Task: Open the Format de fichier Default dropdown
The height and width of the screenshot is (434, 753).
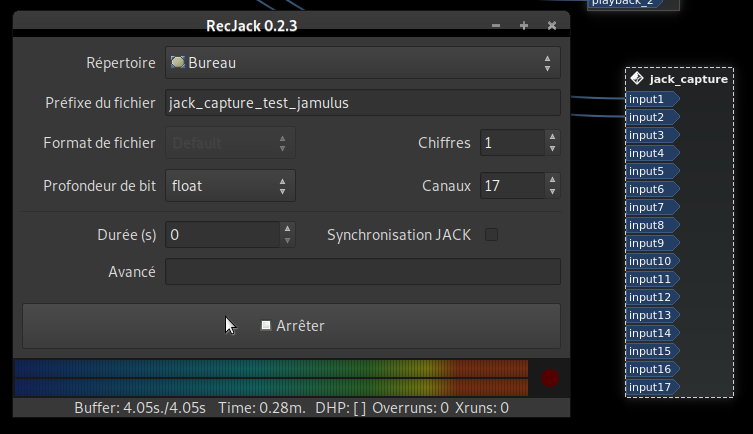Action: click(230, 143)
